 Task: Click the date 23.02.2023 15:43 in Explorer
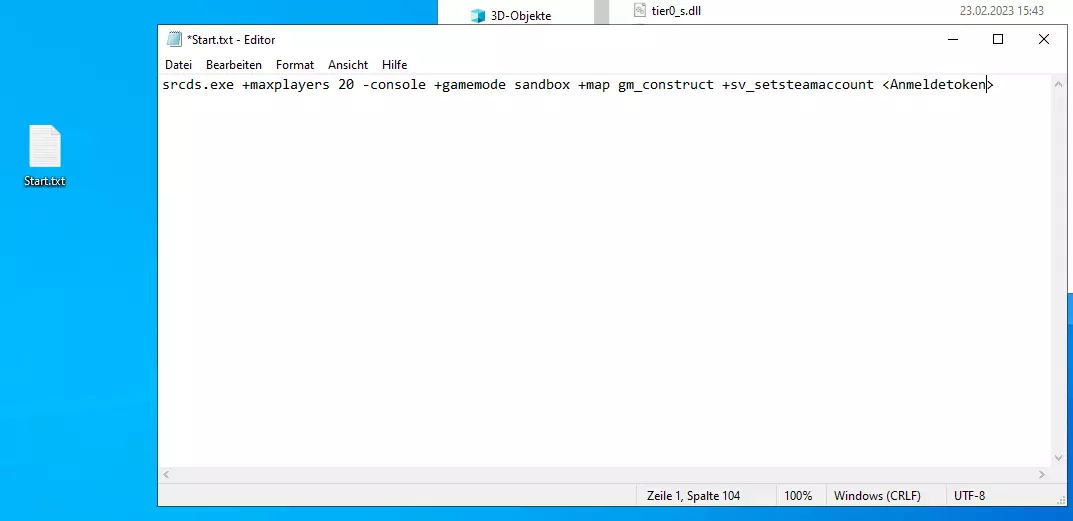(1001, 10)
